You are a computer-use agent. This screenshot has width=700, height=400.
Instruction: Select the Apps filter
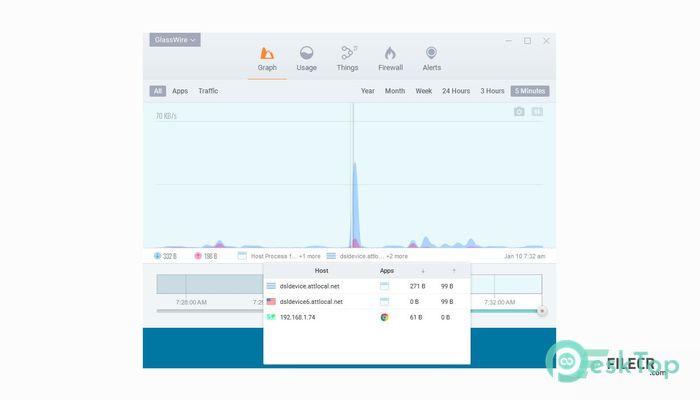pyautogui.click(x=180, y=91)
